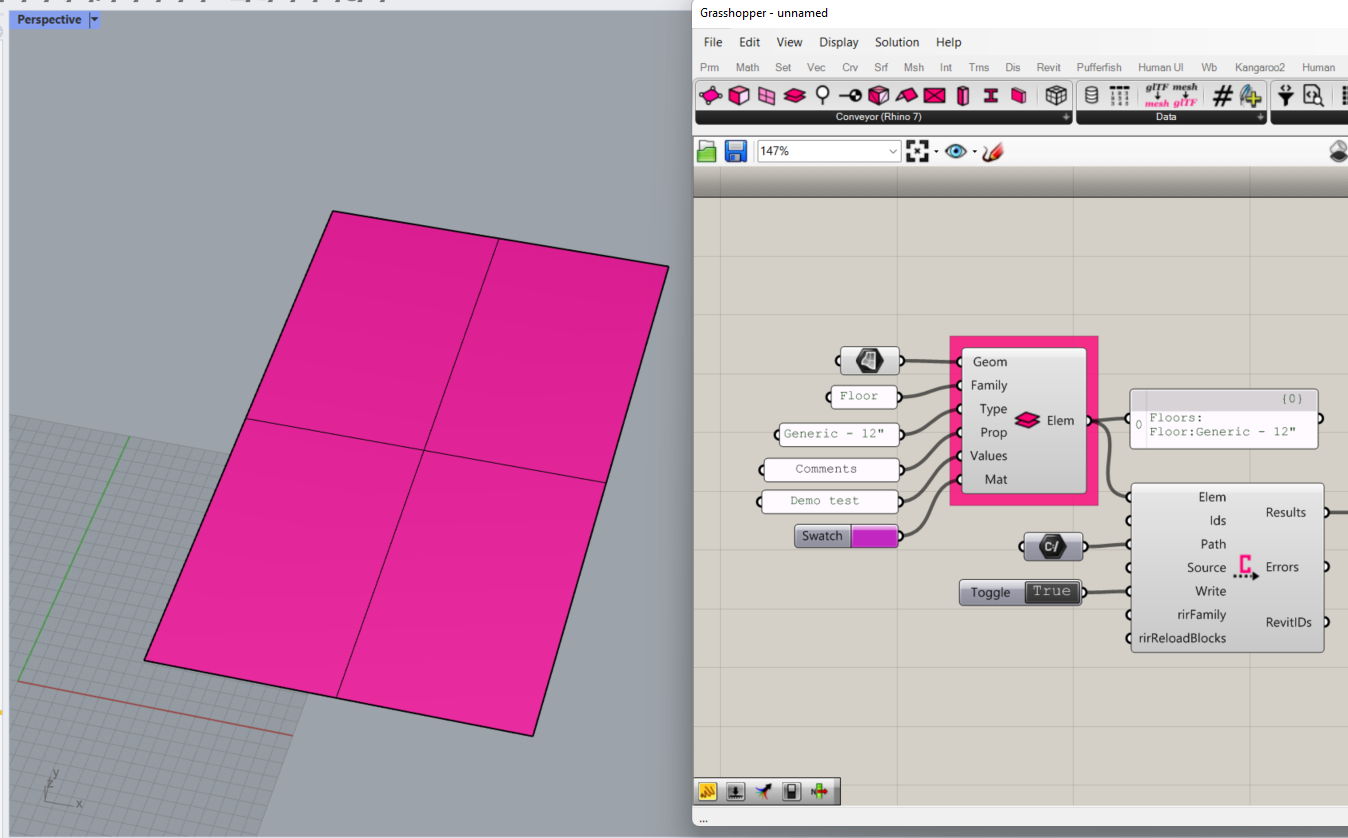Click the C/ directory path component
The image size is (1348, 838).
tap(1052, 546)
